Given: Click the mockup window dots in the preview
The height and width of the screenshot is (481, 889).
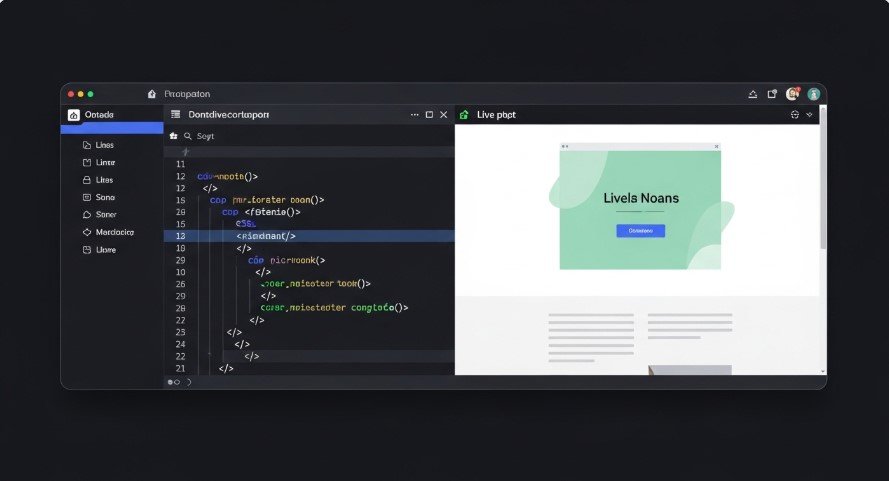Looking at the screenshot, I should click(565, 146).
